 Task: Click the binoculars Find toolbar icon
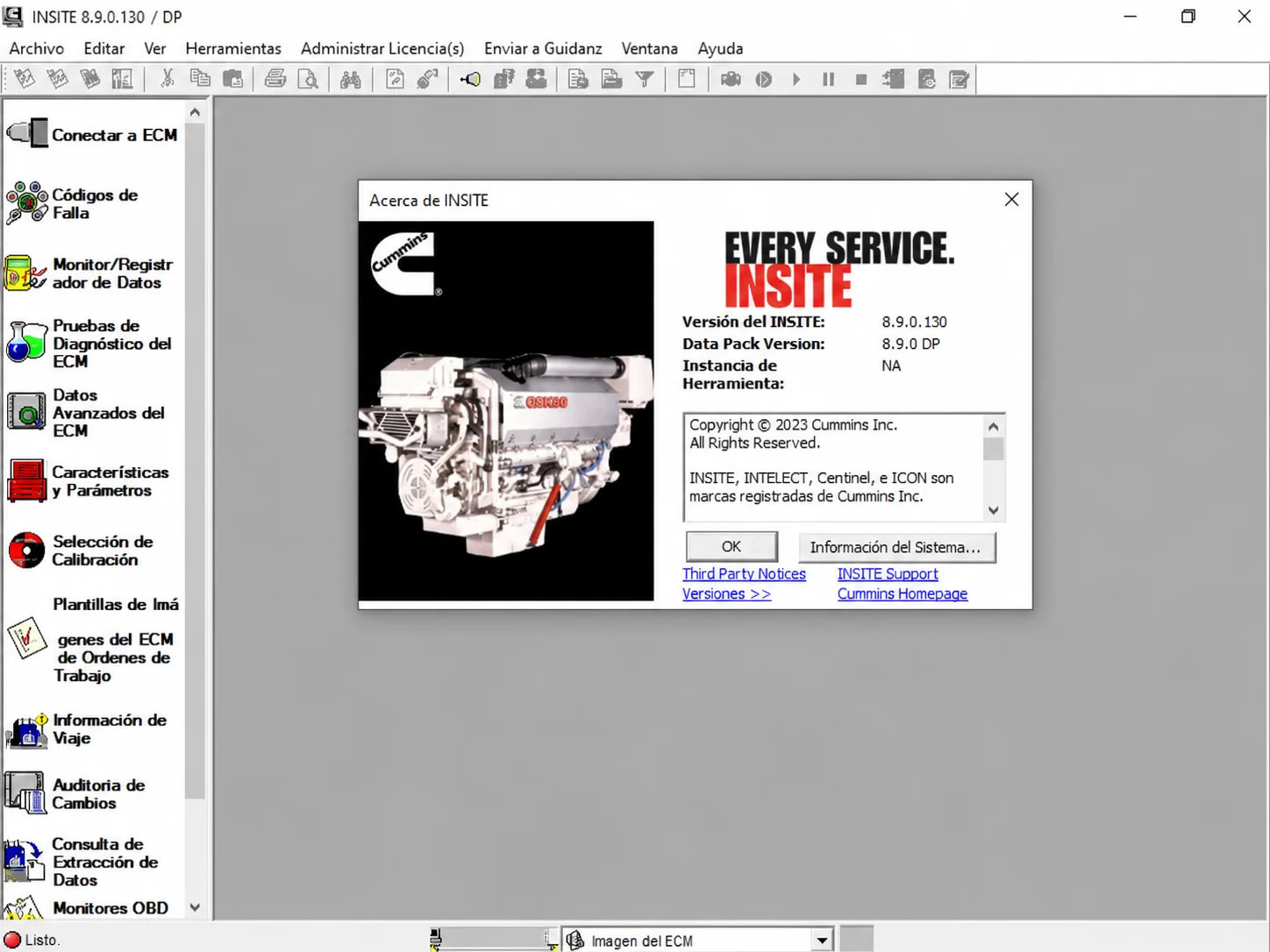351,79
